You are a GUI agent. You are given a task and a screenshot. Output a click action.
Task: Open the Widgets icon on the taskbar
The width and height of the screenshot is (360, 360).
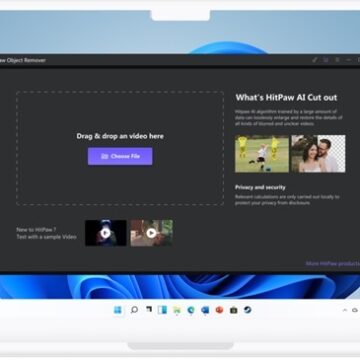[162, 310]
